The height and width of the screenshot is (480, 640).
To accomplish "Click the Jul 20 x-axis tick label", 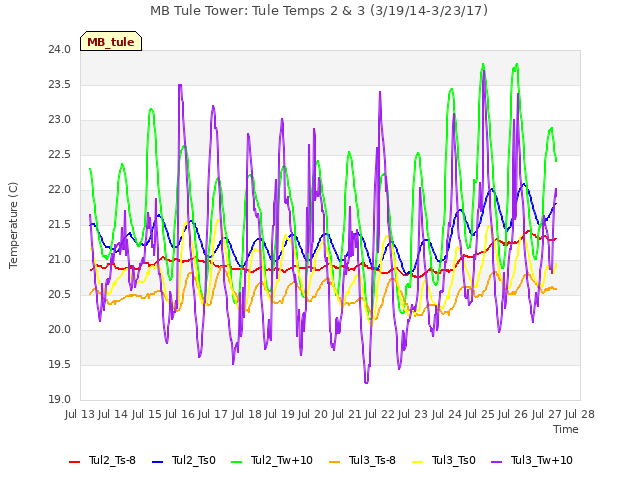I will pos(313,414).
